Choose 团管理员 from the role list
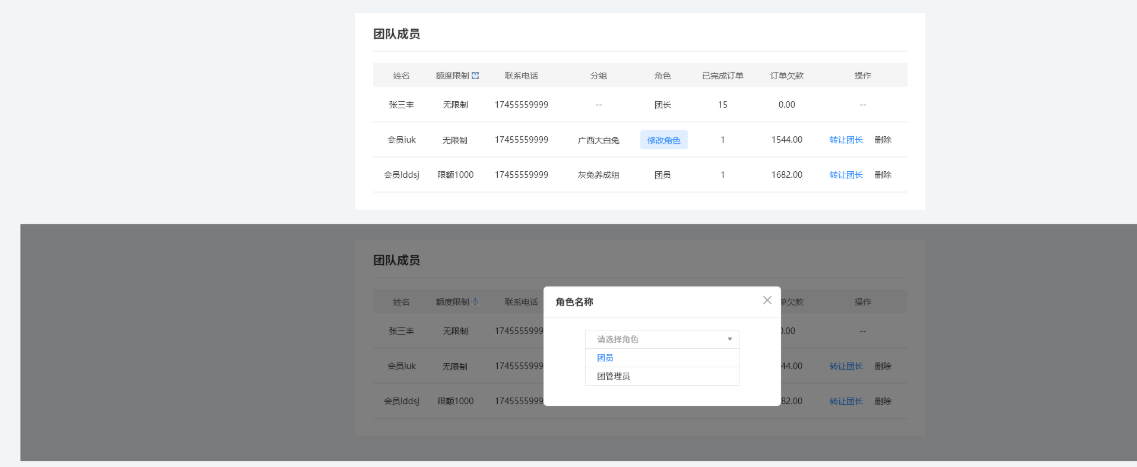Viewport: 1137px width, 467px height. coord(614,376)
